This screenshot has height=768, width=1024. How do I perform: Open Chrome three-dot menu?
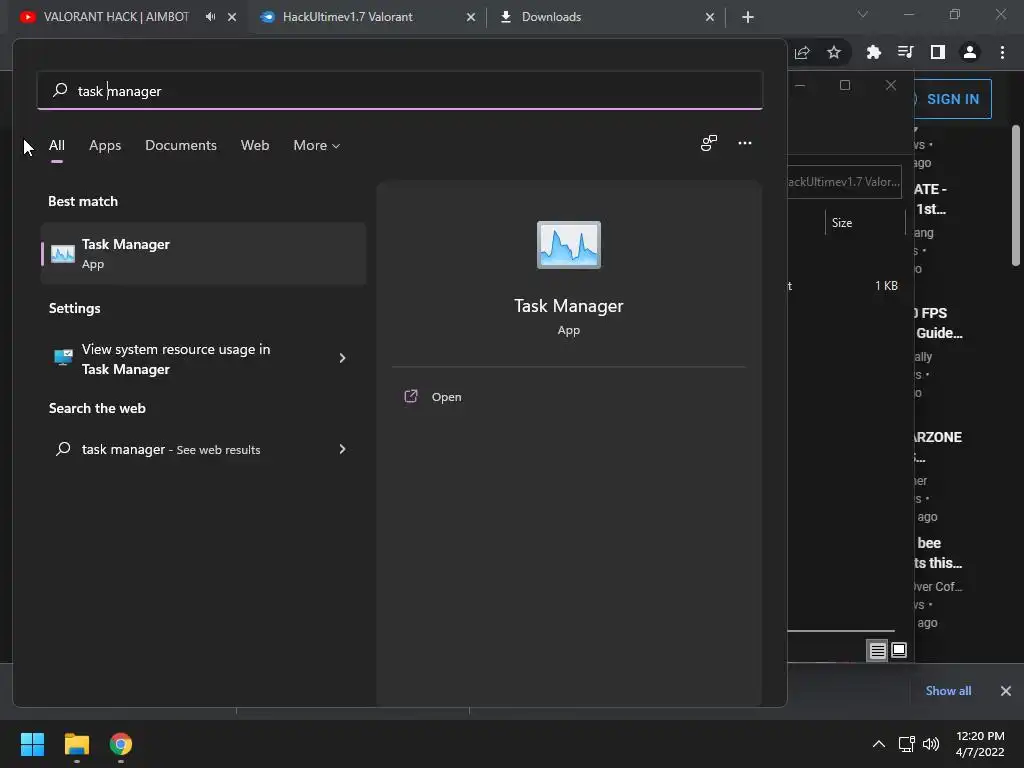1002,52
